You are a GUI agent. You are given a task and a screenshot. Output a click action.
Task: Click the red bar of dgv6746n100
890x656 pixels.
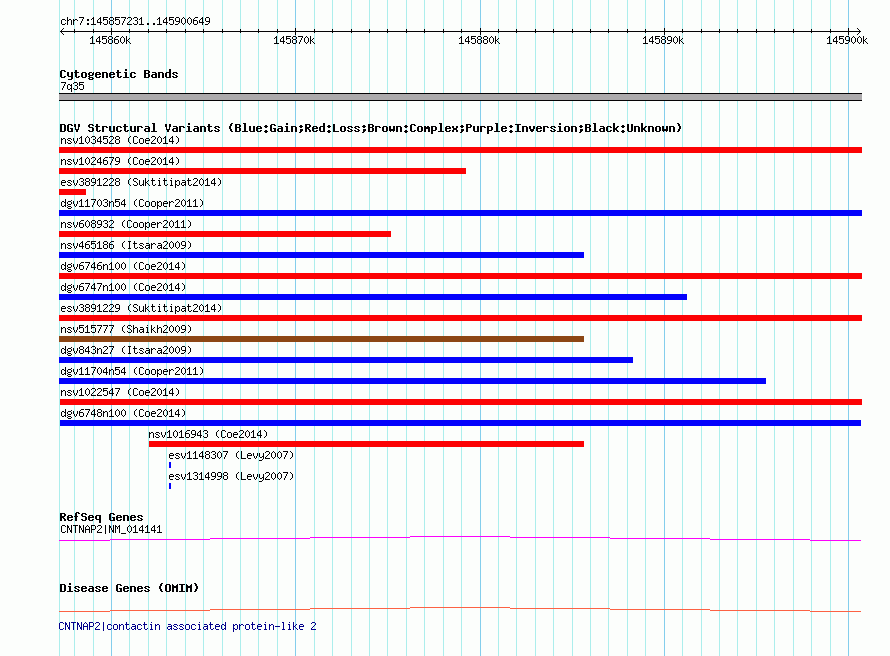[460, 276]
